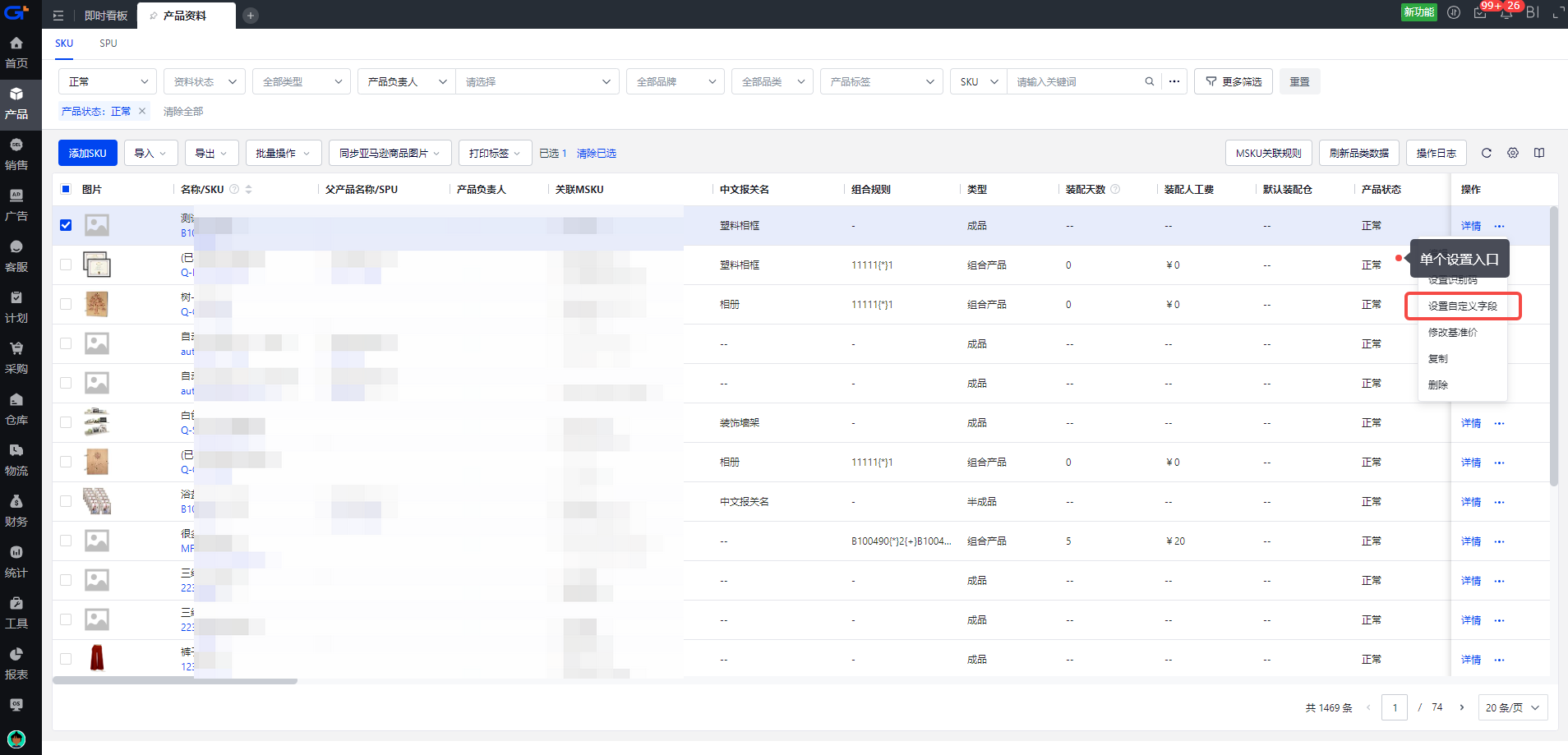
Task: Check the second product row checkbox
Action: point(66,265)
